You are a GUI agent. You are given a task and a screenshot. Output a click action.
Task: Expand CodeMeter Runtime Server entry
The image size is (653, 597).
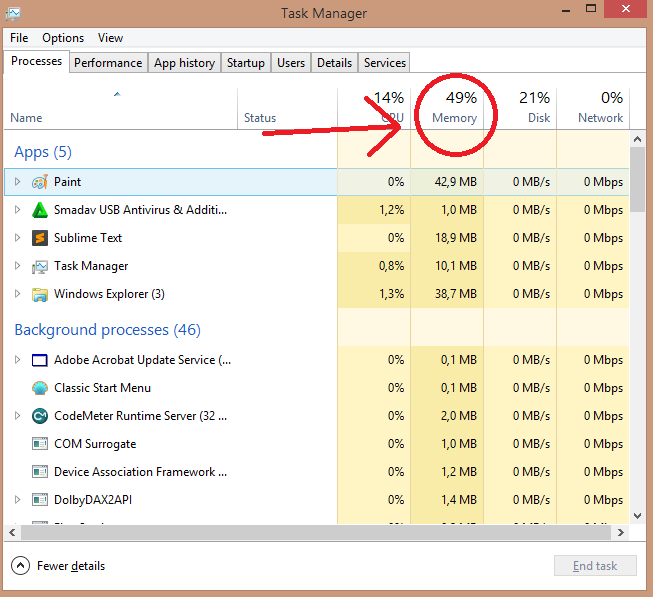[17, 415]
